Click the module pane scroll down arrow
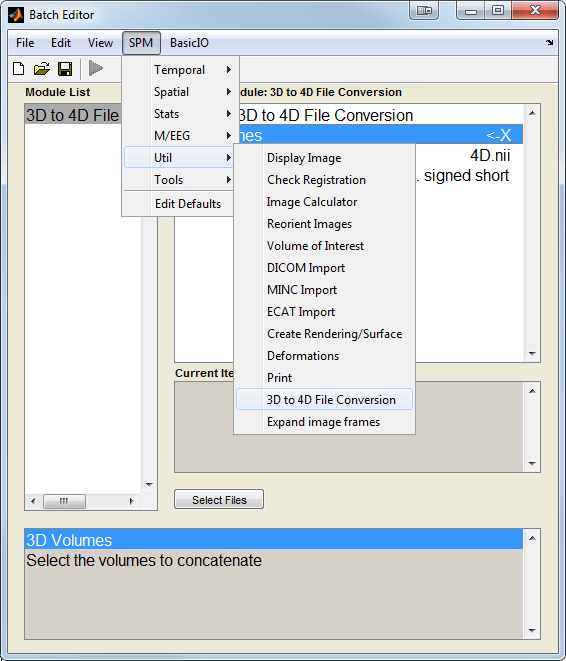 click(532, 354)
